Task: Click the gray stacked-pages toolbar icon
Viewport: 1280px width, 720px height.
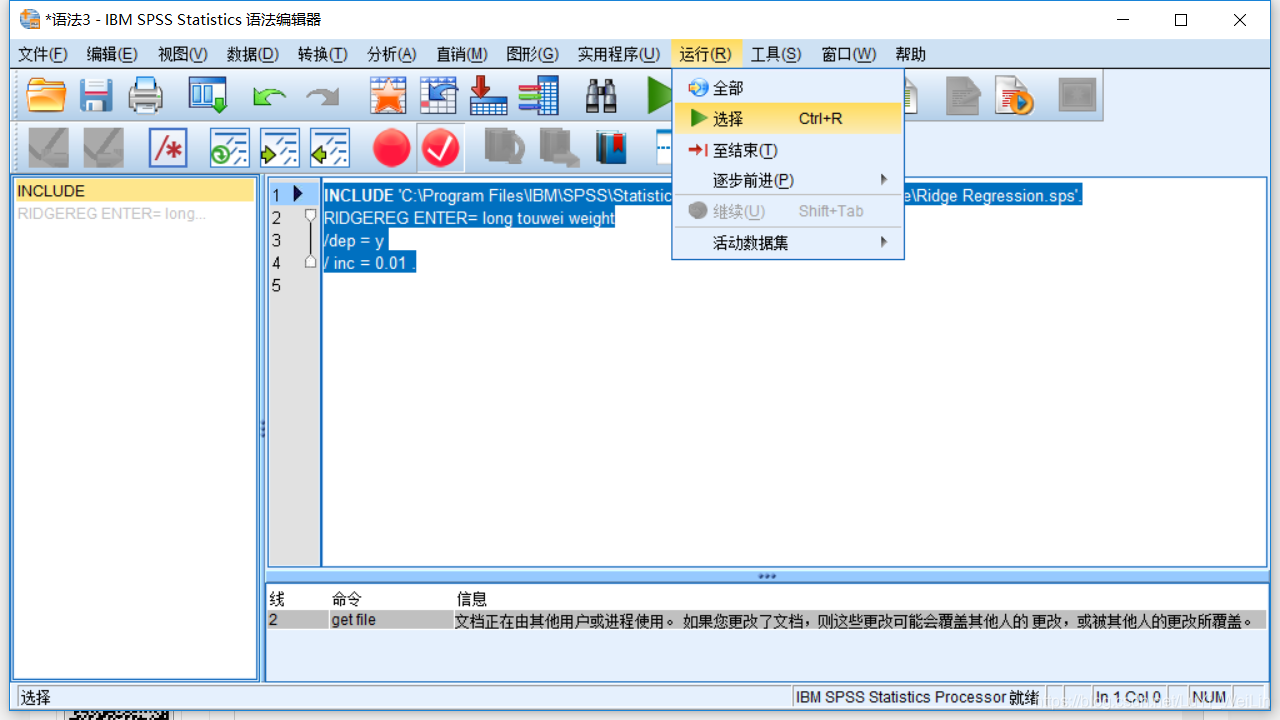Action: (558, 148)
